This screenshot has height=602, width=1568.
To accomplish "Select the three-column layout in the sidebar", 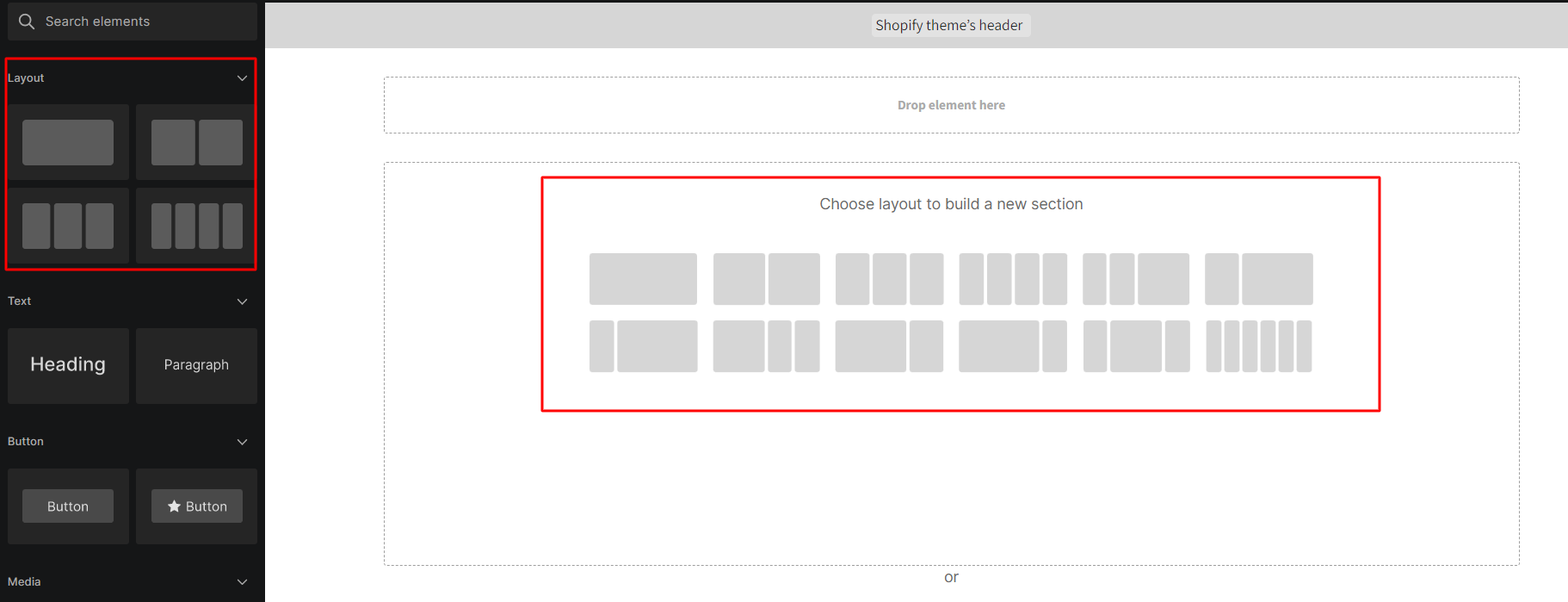I will tap(68, 226).
